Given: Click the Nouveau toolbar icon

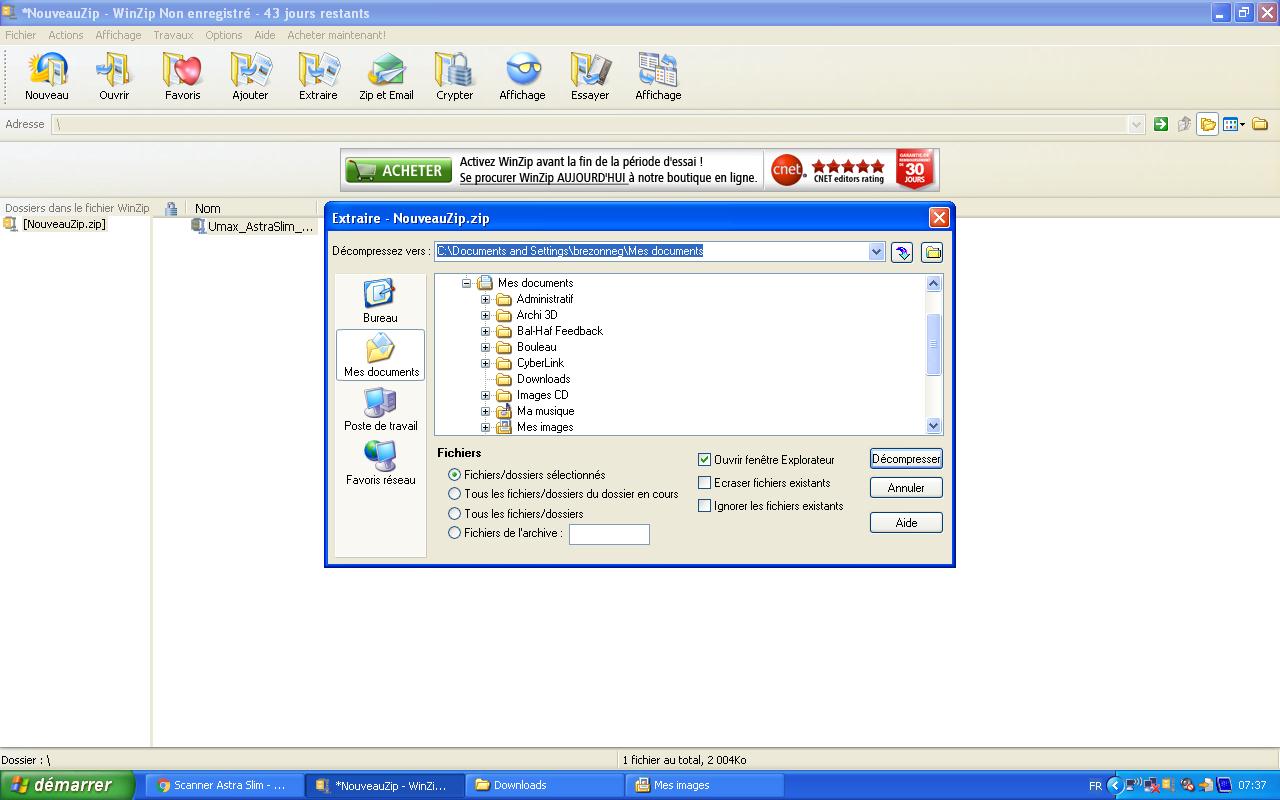Looking at the screenshot, I should 47,76.
